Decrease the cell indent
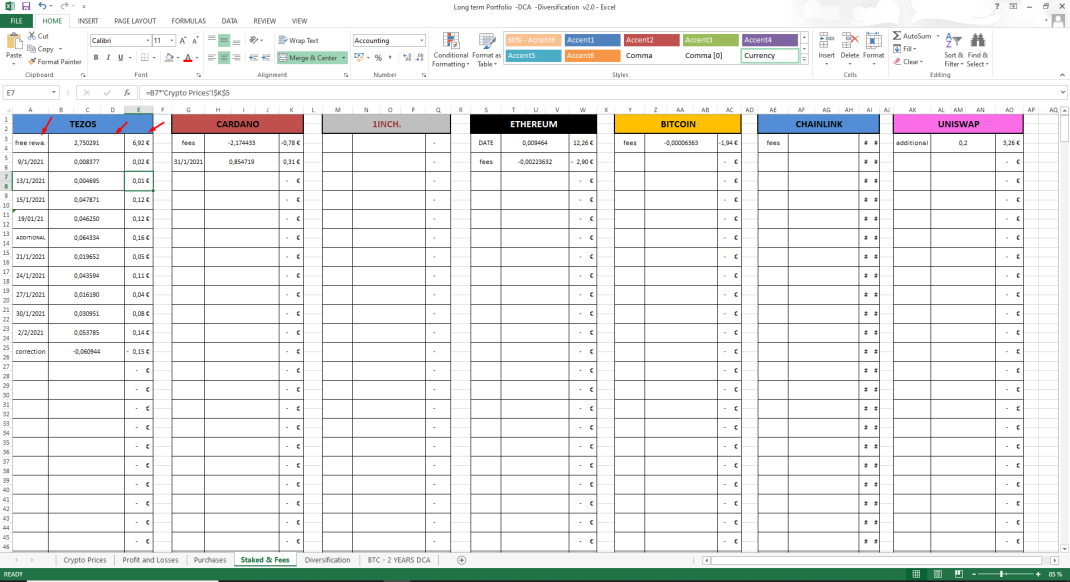Screen dimensions: 1070x582 (x=254, y=58)
